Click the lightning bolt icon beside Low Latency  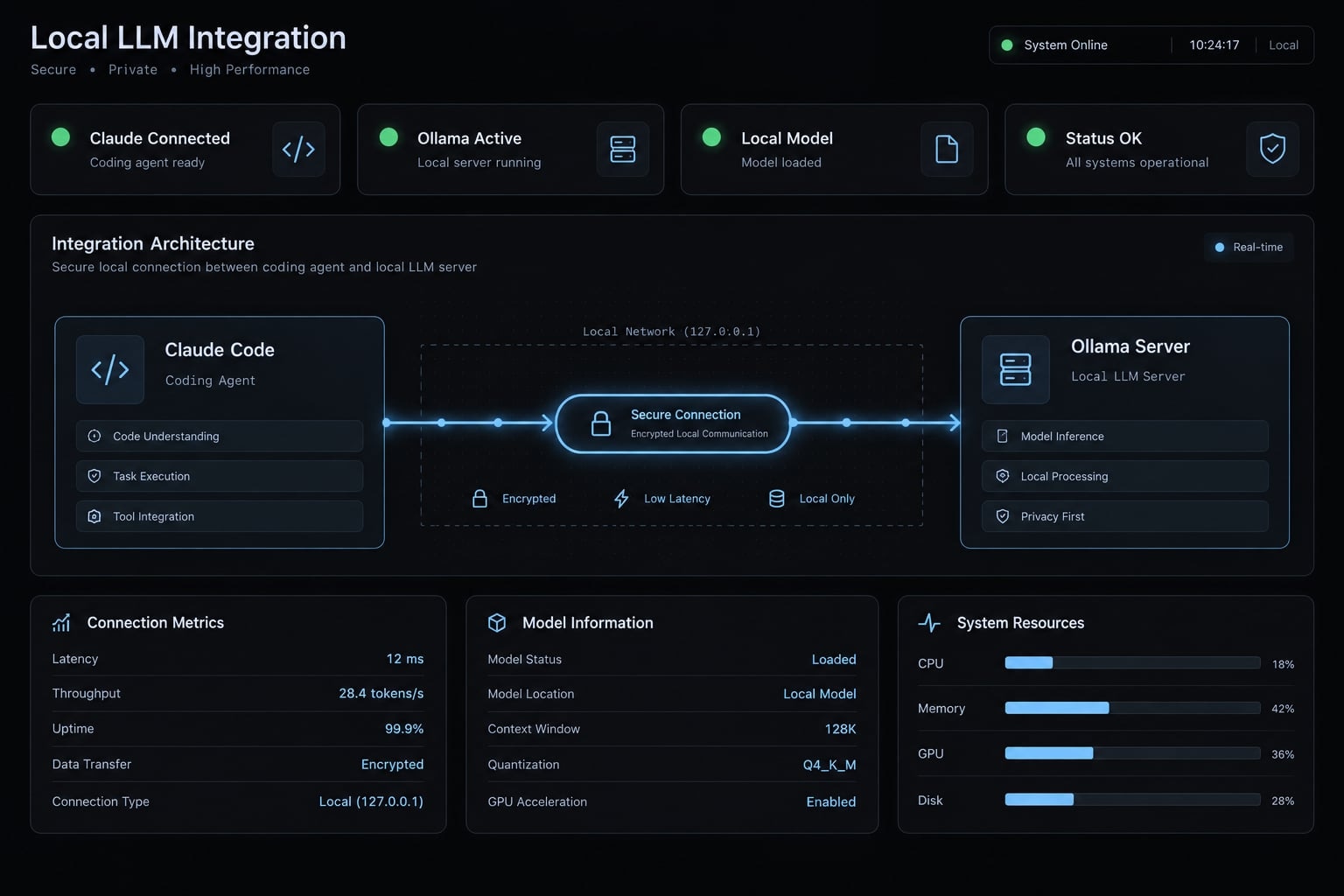(x=621, y=499)
